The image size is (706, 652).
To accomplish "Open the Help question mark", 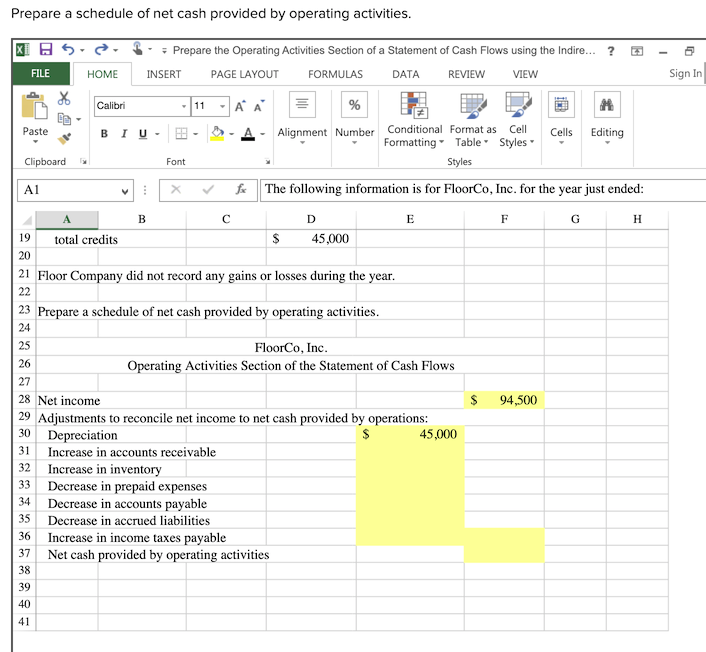I will [x=611, y=51].
